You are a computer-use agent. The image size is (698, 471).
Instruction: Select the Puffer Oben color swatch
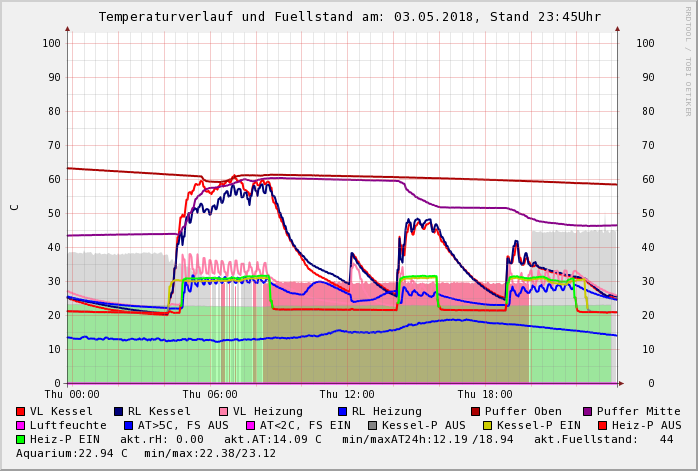476,411
